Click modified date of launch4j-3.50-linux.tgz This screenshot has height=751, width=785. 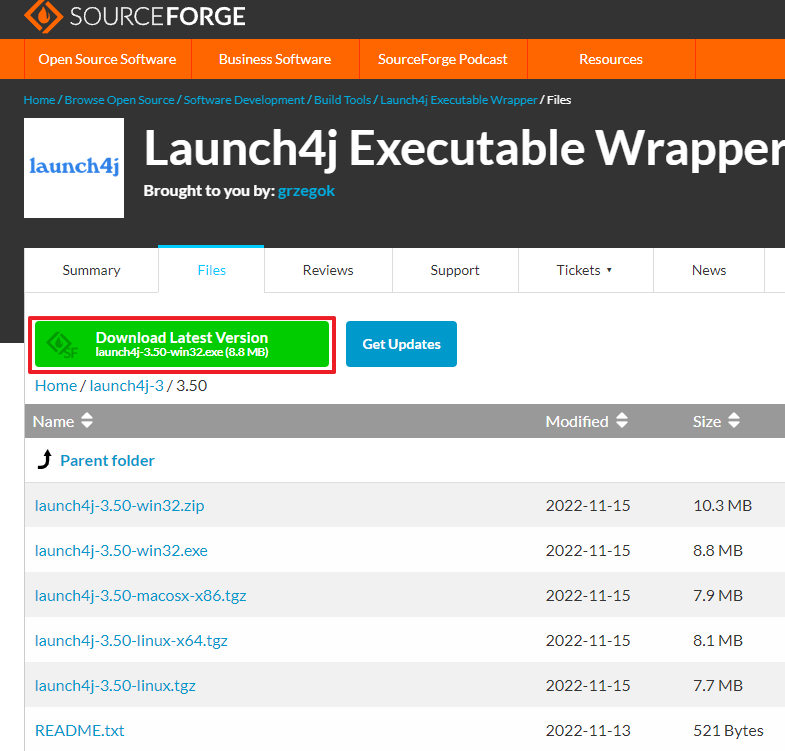click(588, 685)
